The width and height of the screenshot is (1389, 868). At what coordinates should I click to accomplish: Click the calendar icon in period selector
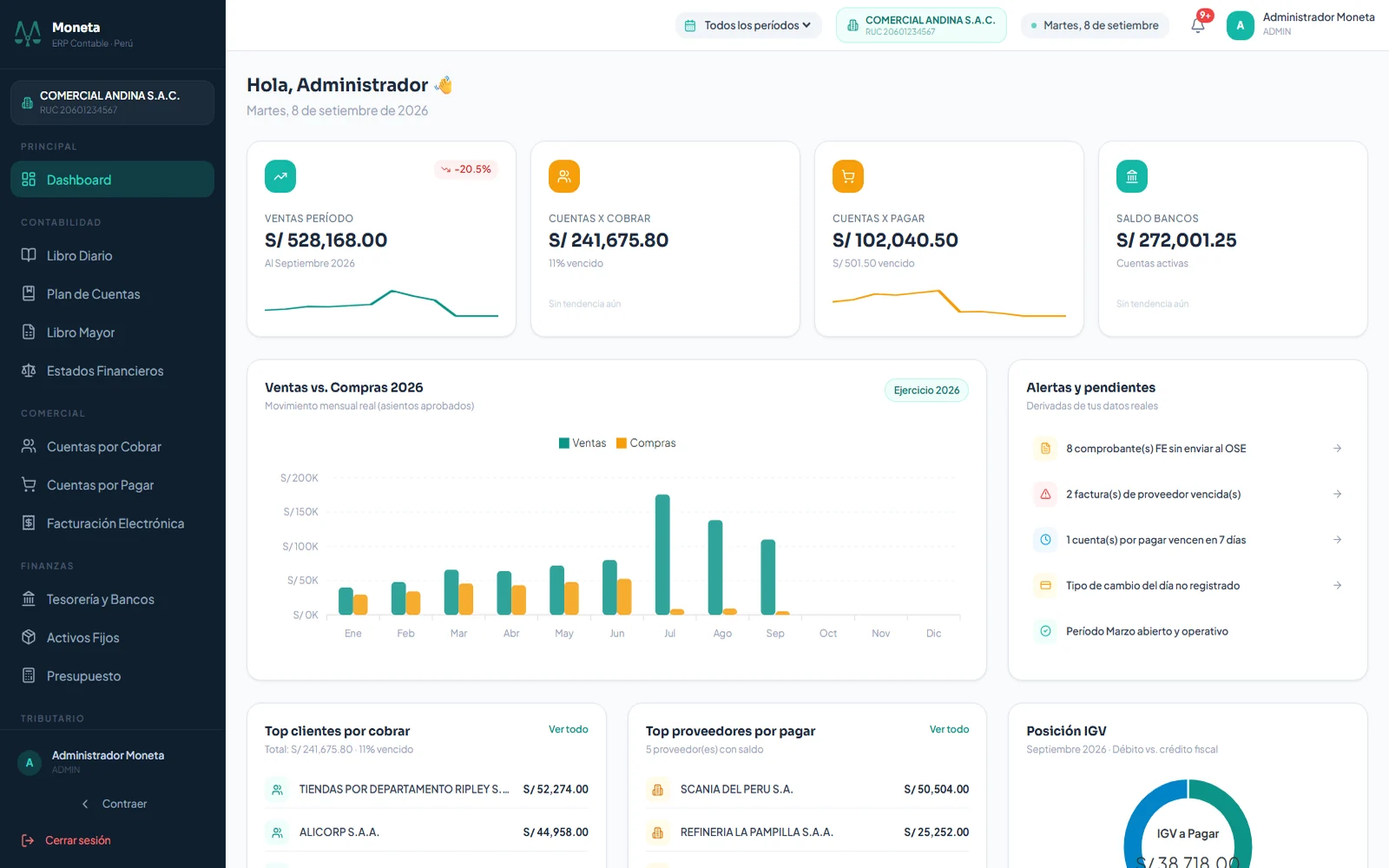click(690, 26)
